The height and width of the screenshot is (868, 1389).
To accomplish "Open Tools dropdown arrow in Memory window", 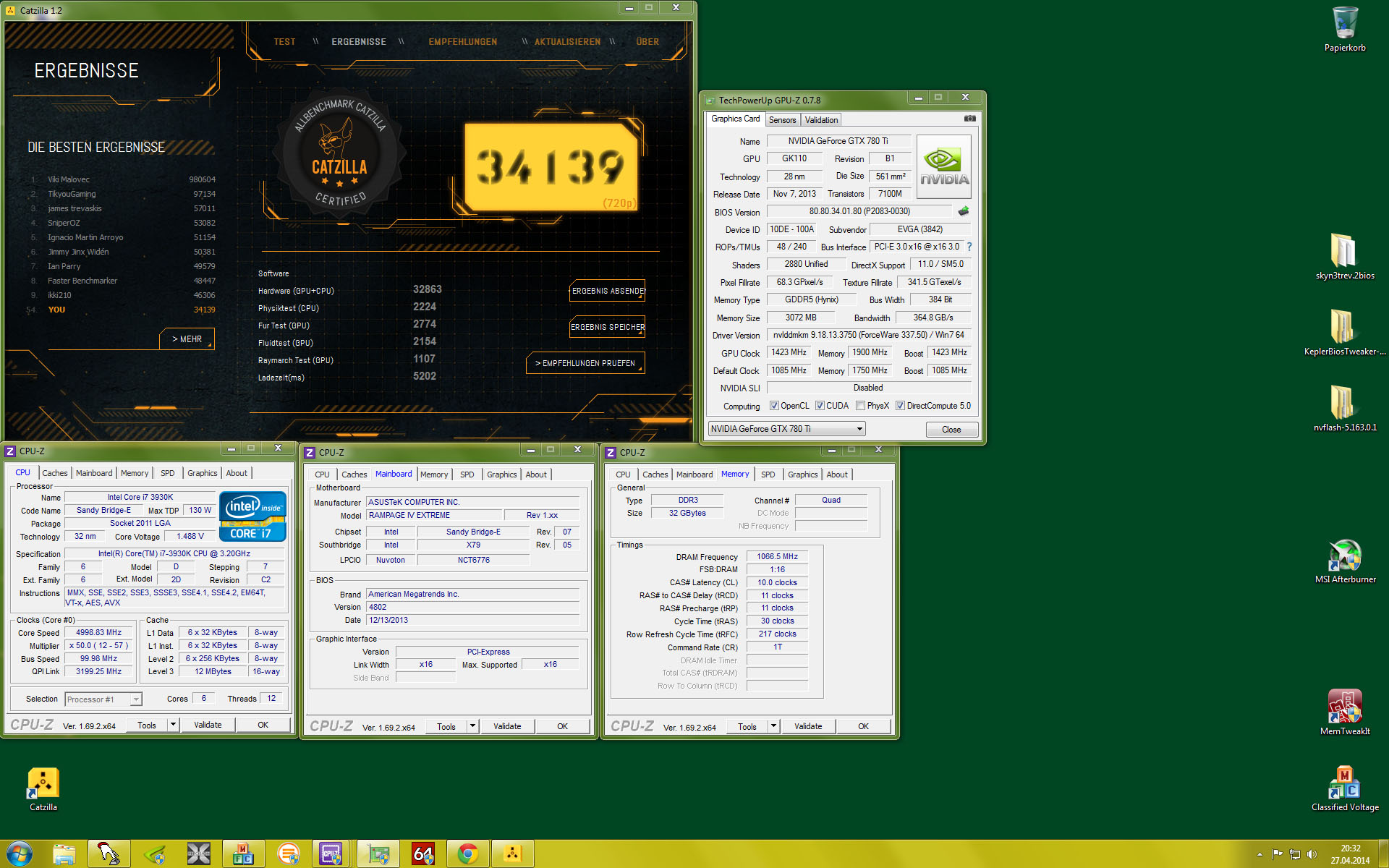I will coord(773,726).
